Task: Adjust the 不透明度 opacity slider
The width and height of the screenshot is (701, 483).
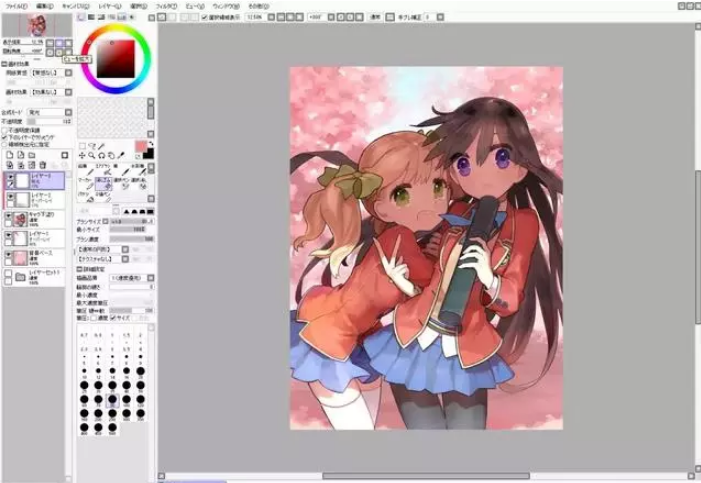Action: point(49,122)
